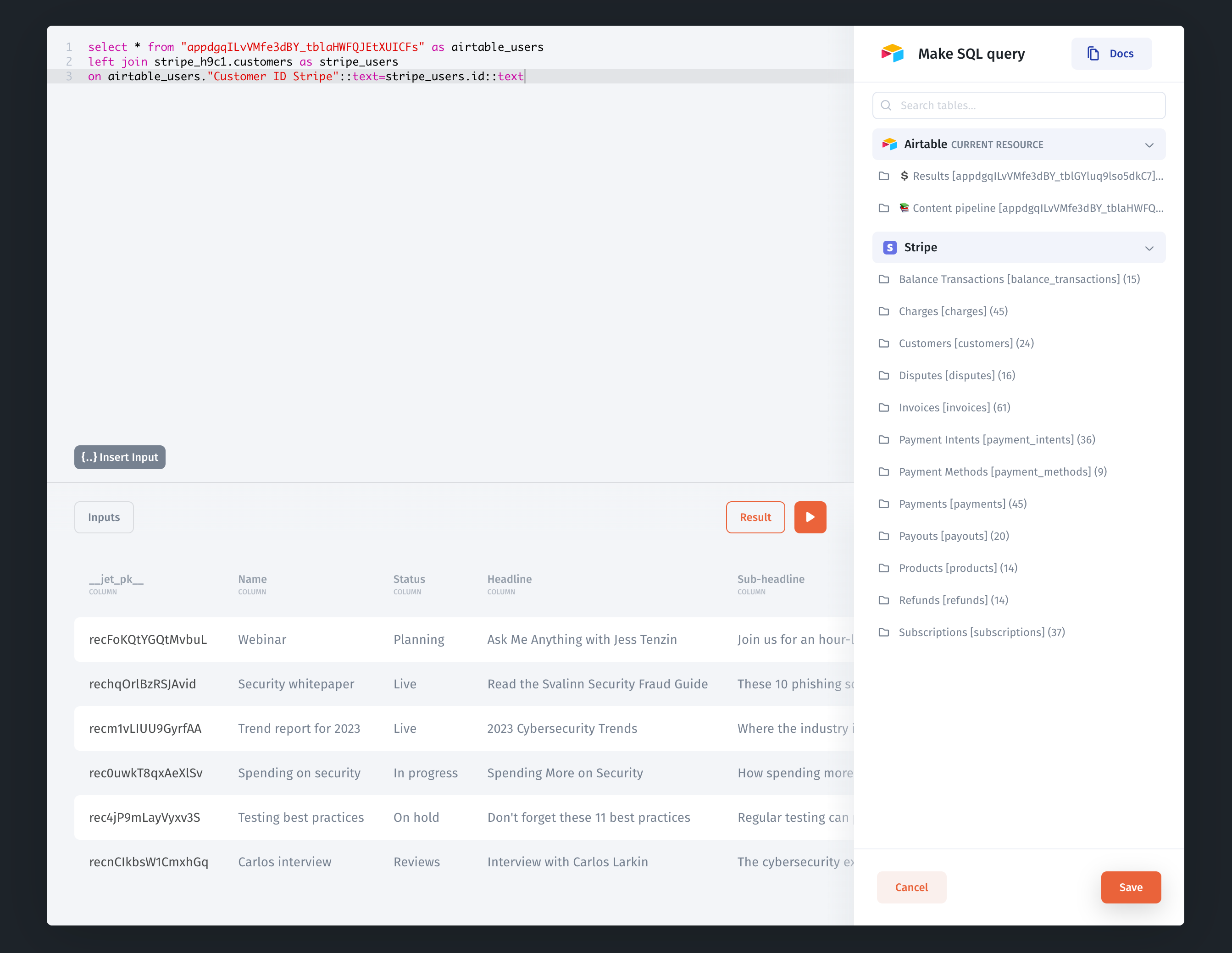1232x953 pixels.
Task: Click the Headline column header
Action: pyautogui.click(x=510, y=584)
